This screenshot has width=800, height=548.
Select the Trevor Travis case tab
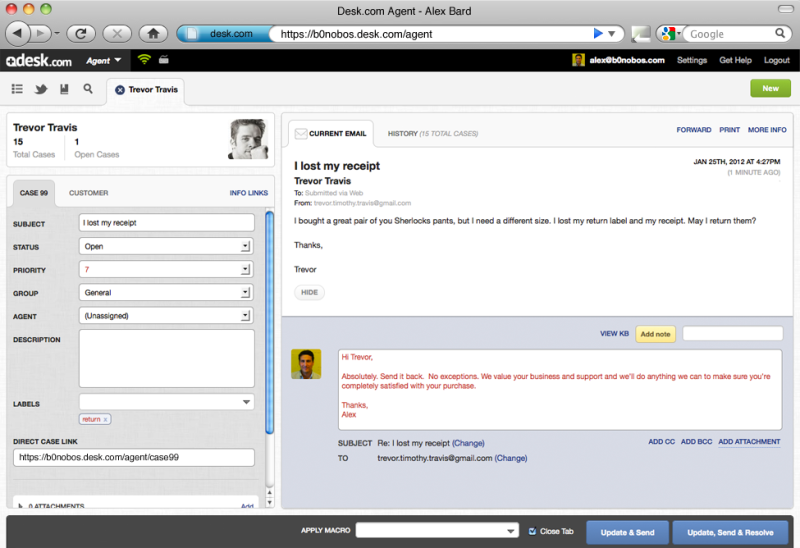[146, 90]
